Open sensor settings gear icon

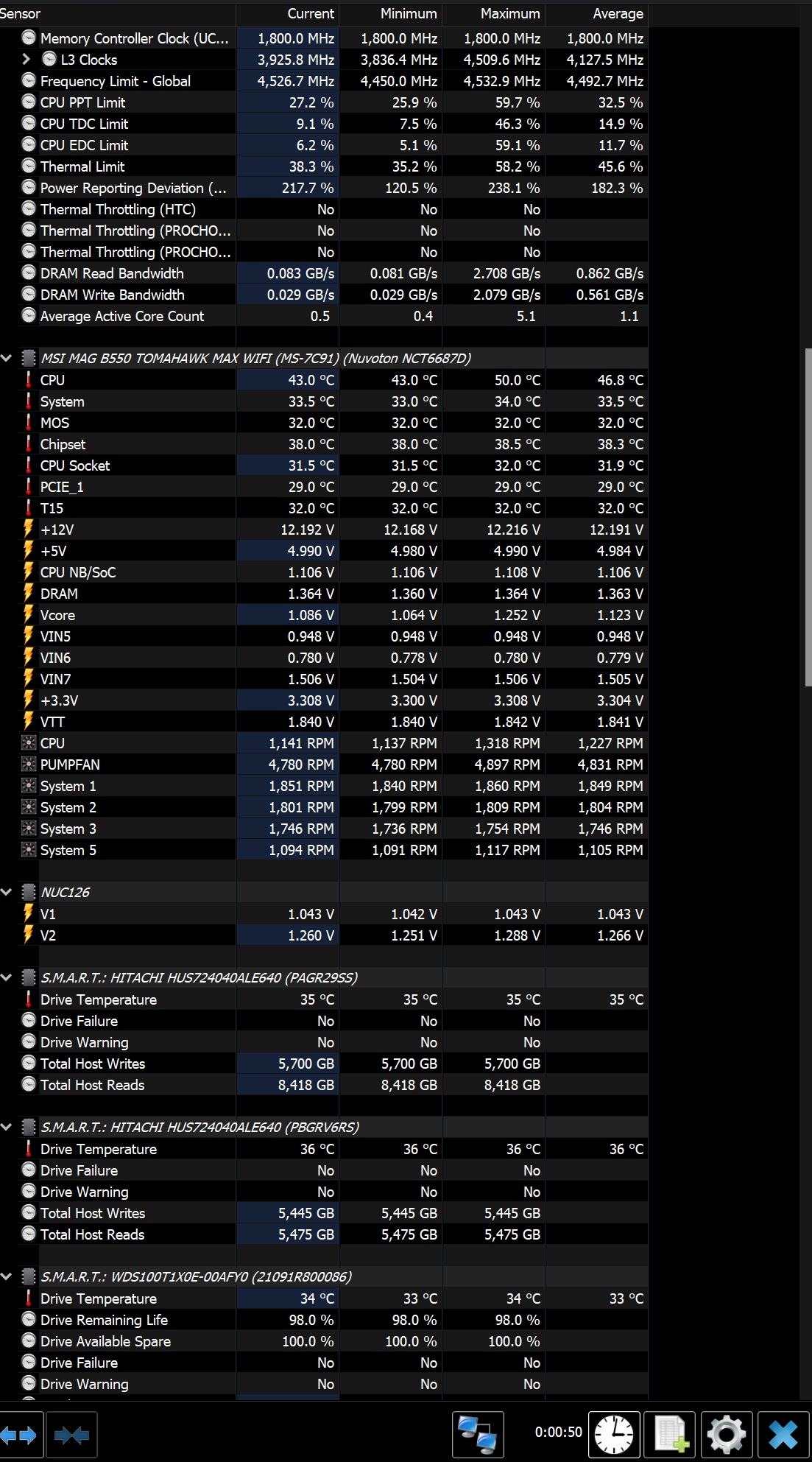pyautogui.click(x=727, y=1435)
